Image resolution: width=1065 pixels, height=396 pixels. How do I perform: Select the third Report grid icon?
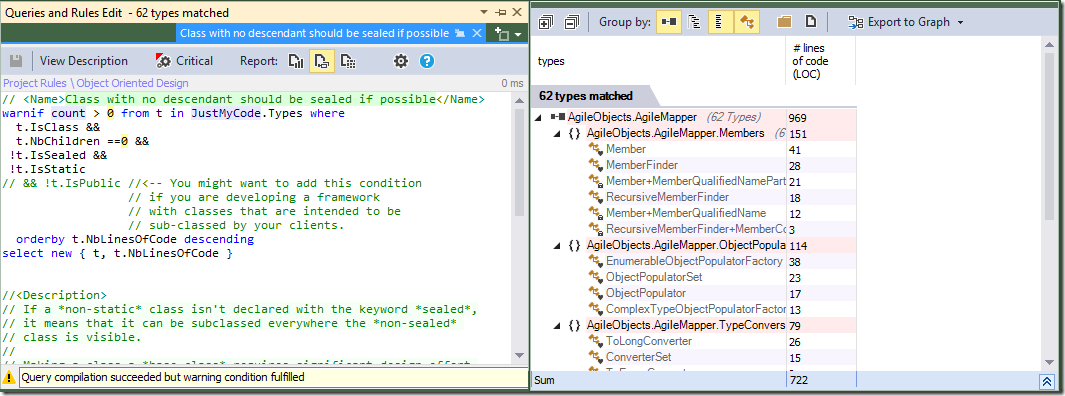pos(348,61)
